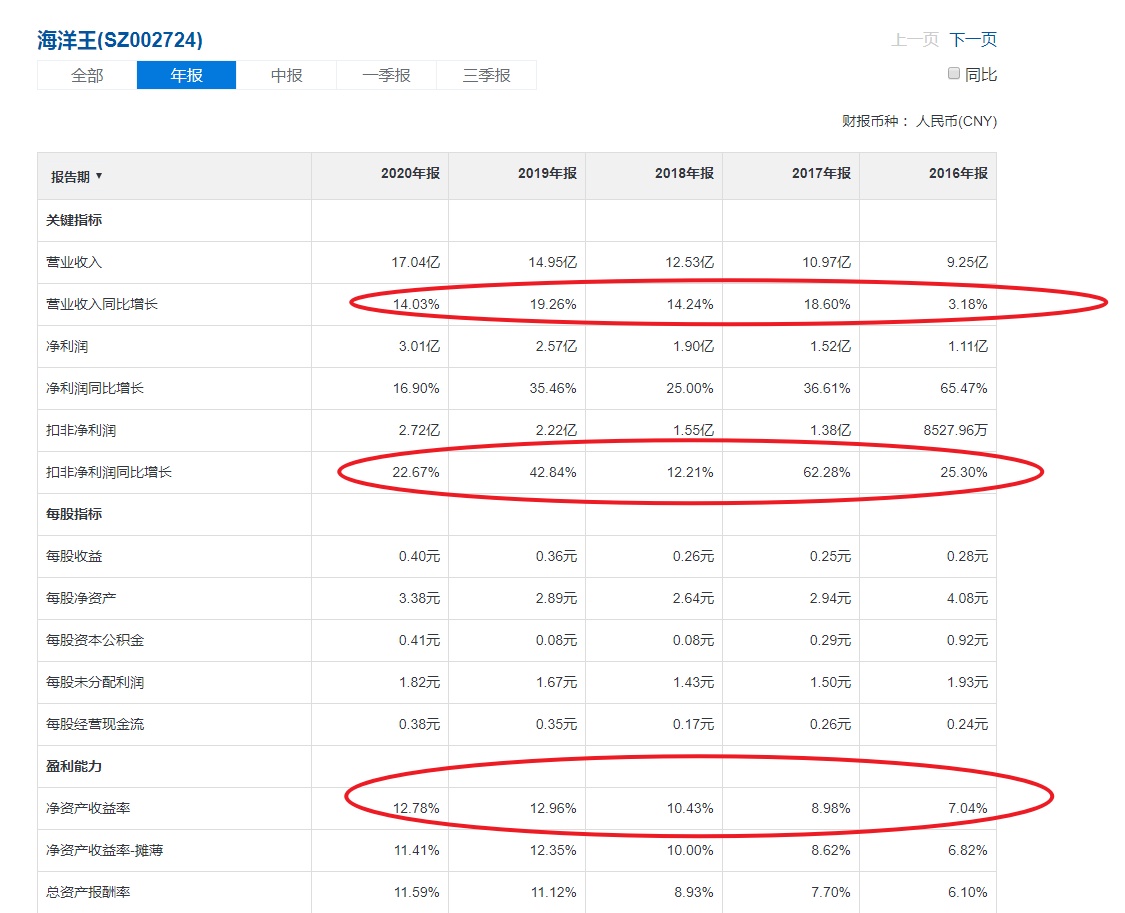Viewport: 1125px width, 913px height.
Task: Click the 17.04亿 revenue value
Action: [415, 262]
